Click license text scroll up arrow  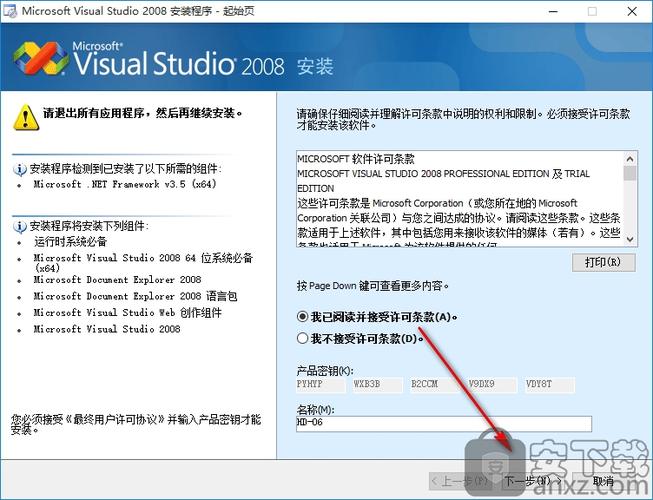click(630, 159)
